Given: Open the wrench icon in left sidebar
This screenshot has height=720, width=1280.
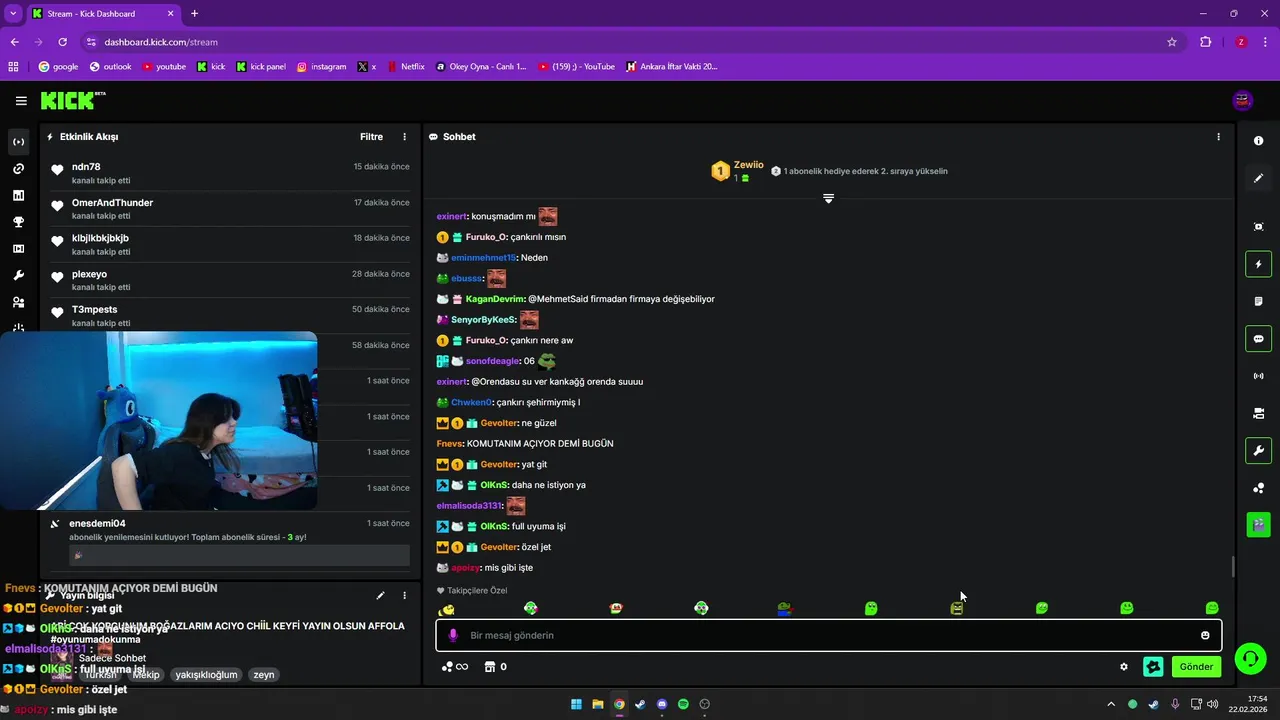Looking at the screenshot, I should pos(18,275).
